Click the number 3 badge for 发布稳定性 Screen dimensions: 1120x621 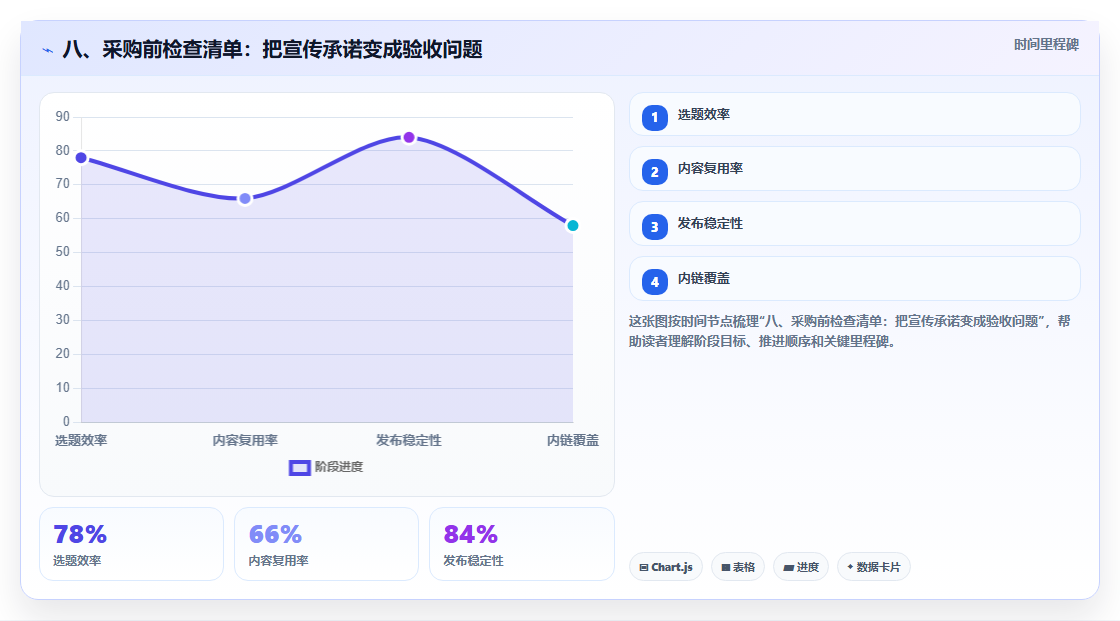[x=654, y=227]
